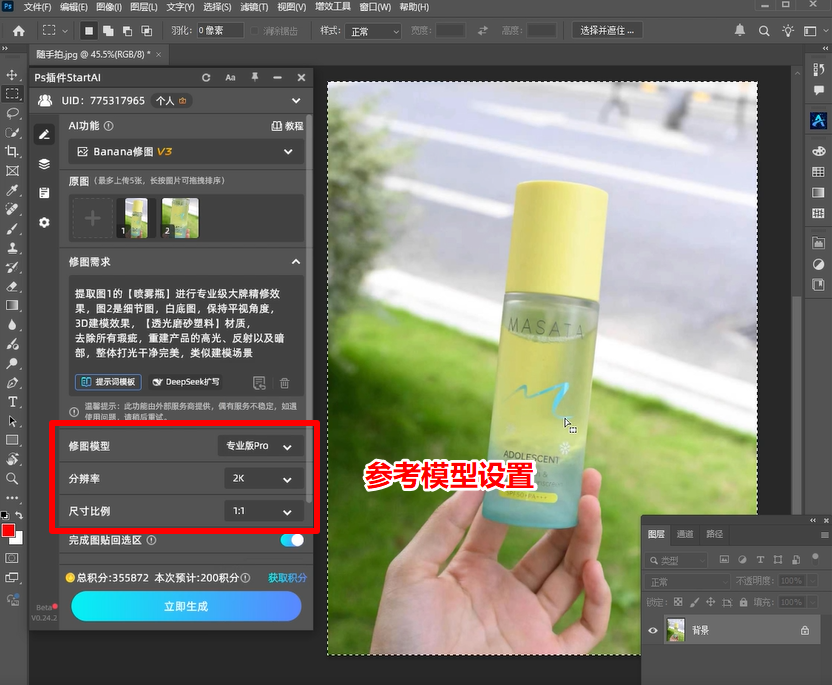Select the Crop tool
Screen dimensions: 832x685
[x=12, y=151]
